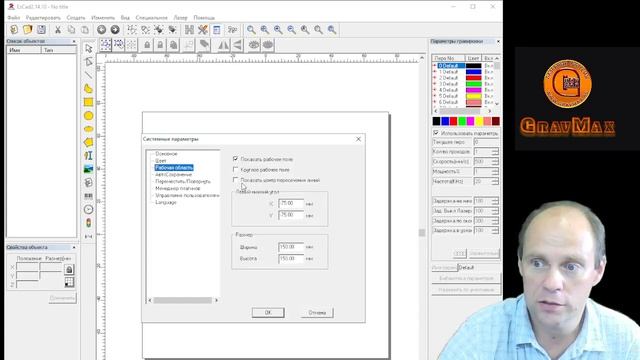Click the Open file folder icon
This screenshot has height=360, width=640.
point(27,29)
